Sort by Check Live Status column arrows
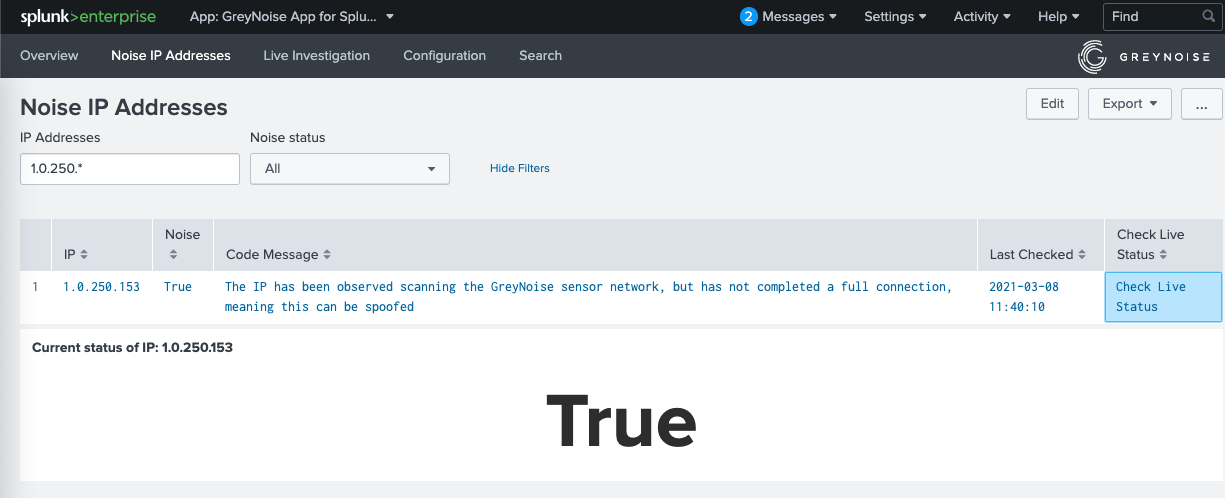Image resolution: width=1225 pixels, height=498 pixels. (x=1164, y=255)
